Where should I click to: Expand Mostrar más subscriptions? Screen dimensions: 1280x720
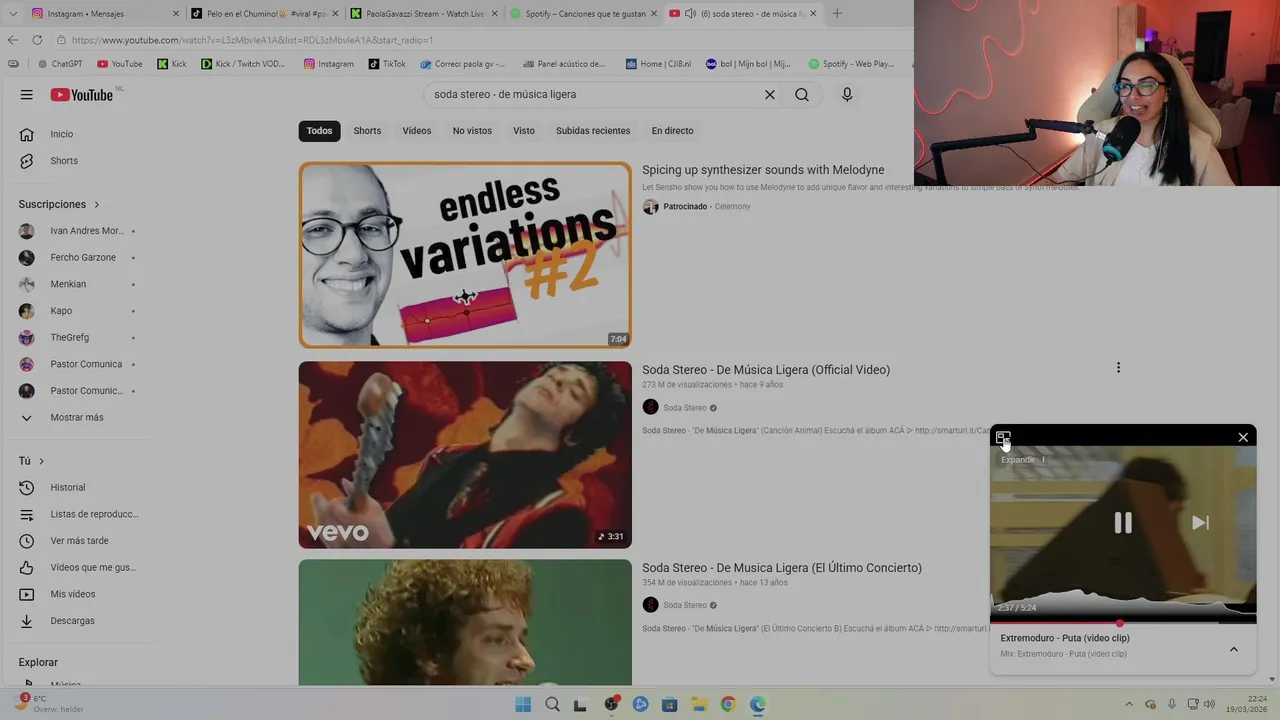76,417
